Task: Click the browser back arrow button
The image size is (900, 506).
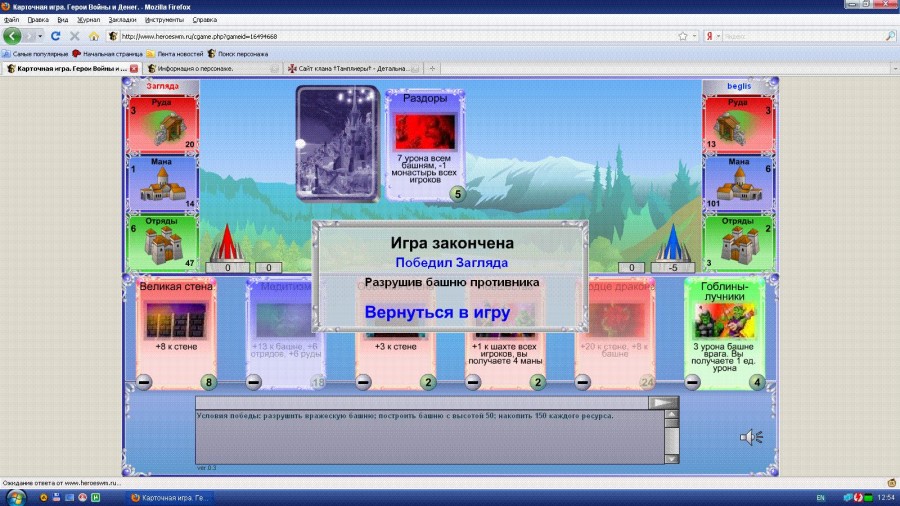Action: click(x=13, y=36)
